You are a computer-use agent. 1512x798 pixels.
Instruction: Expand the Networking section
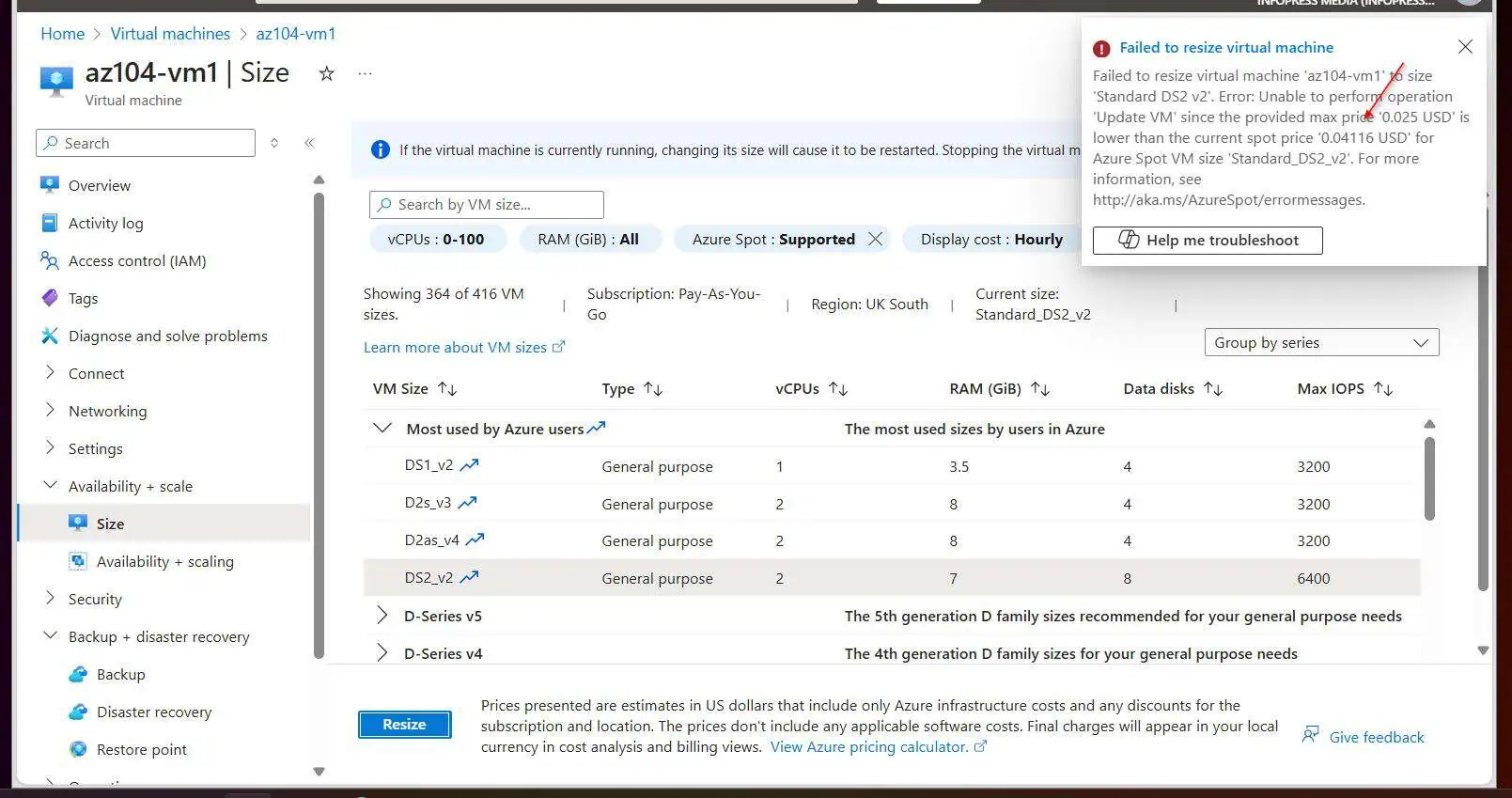50,411
